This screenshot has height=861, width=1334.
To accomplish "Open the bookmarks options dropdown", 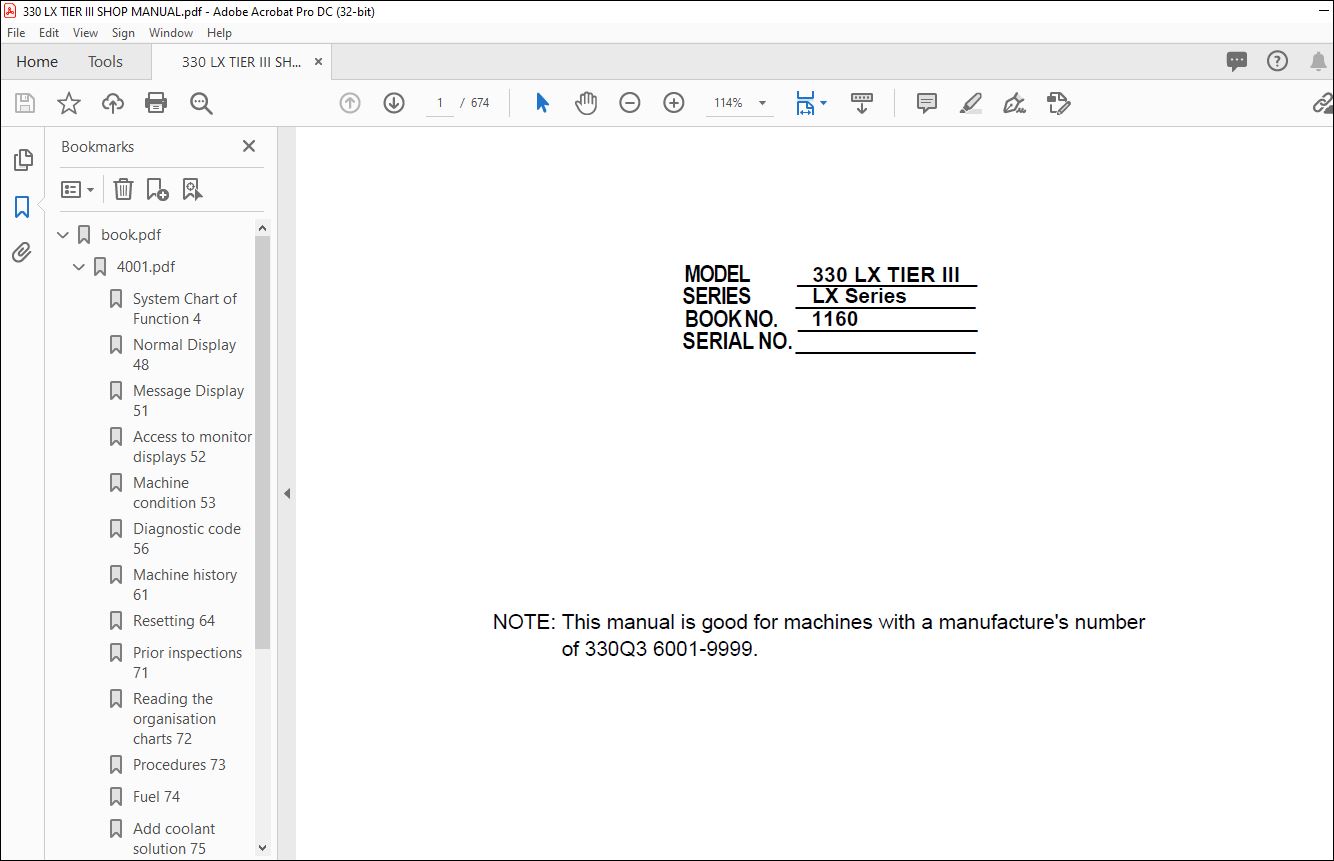I will [x=78, y=189].
